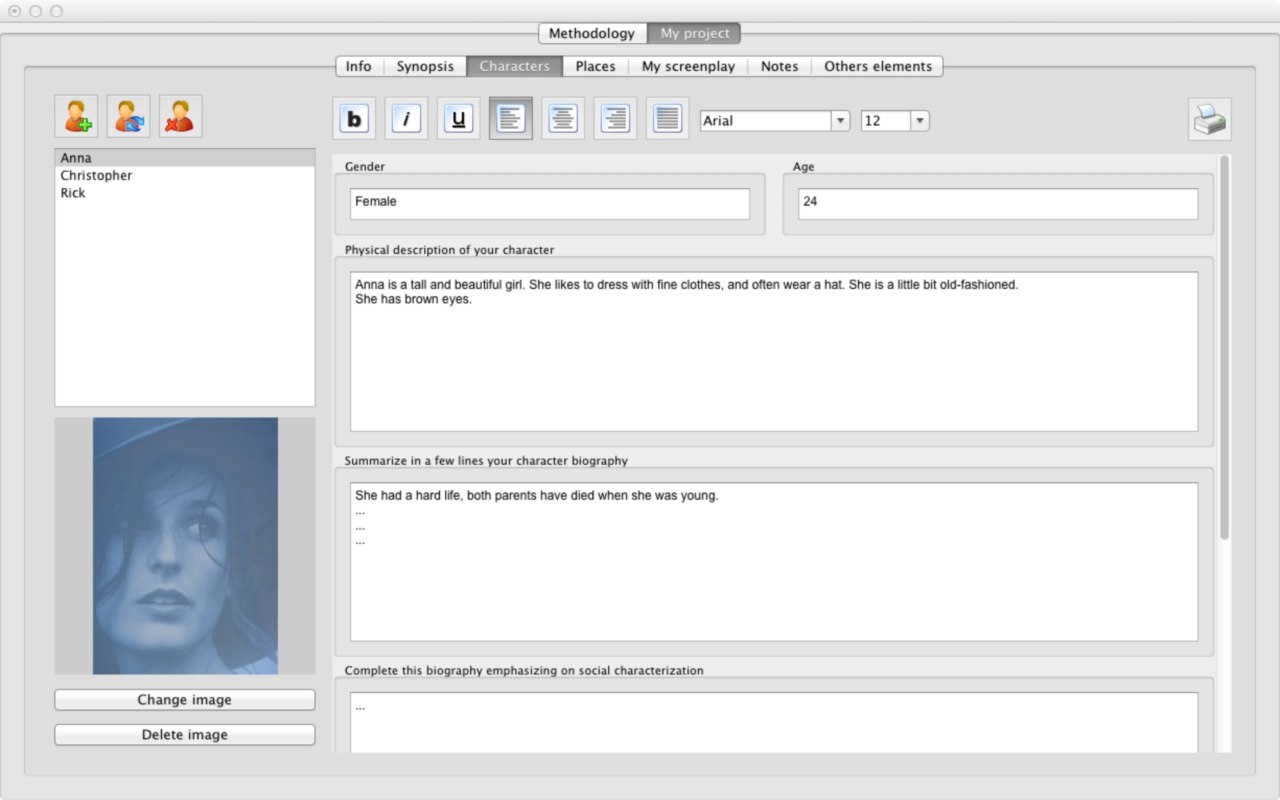
Task: Click into the physical description text area
Action: point(774,352)
